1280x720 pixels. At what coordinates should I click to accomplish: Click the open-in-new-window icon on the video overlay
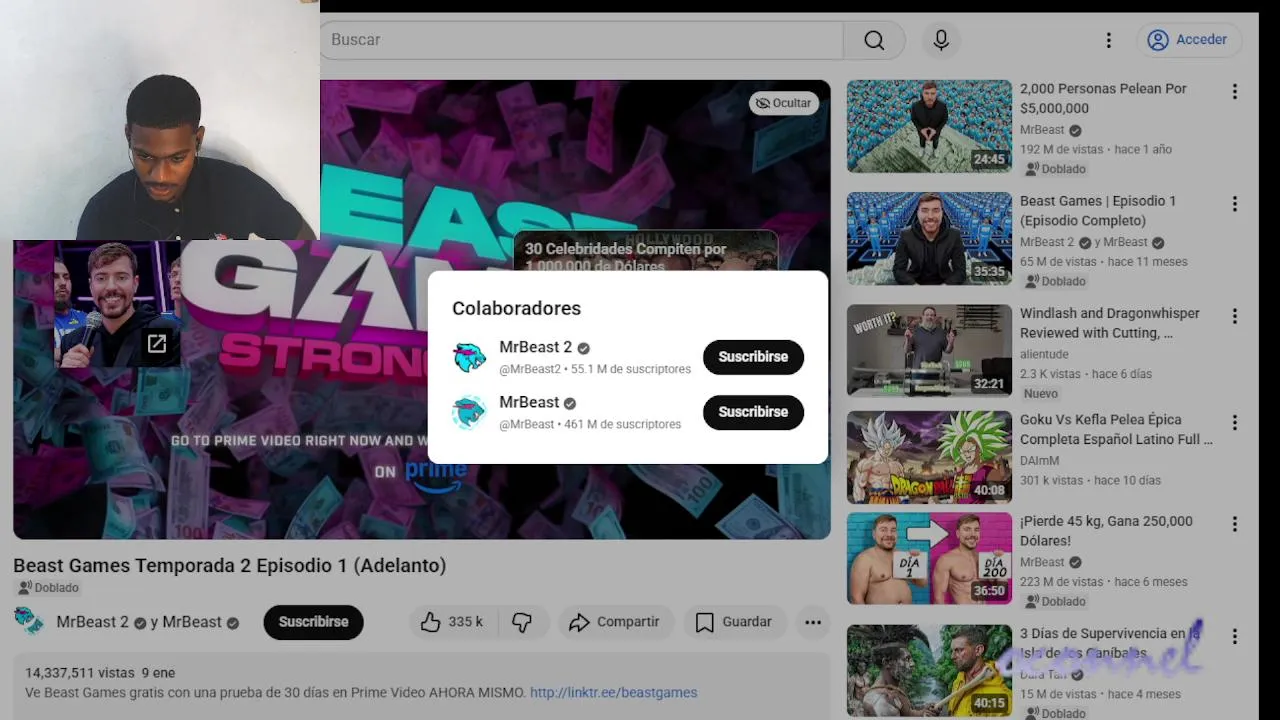pos(157,344)
